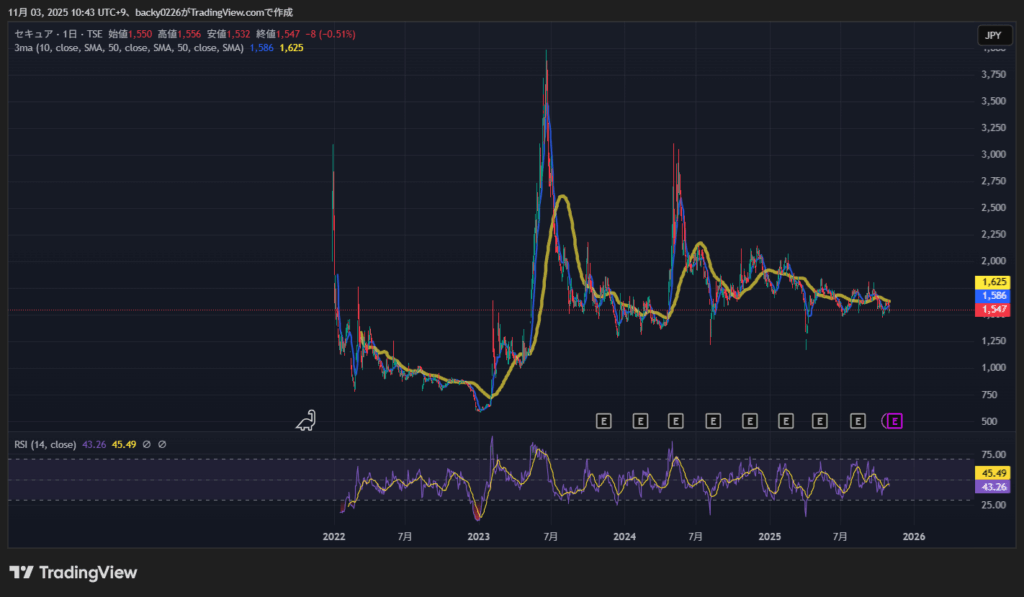Click the rightmost white E earnings marker
Viewport: 1024px width, 597px height.
[x=858, y=421]
